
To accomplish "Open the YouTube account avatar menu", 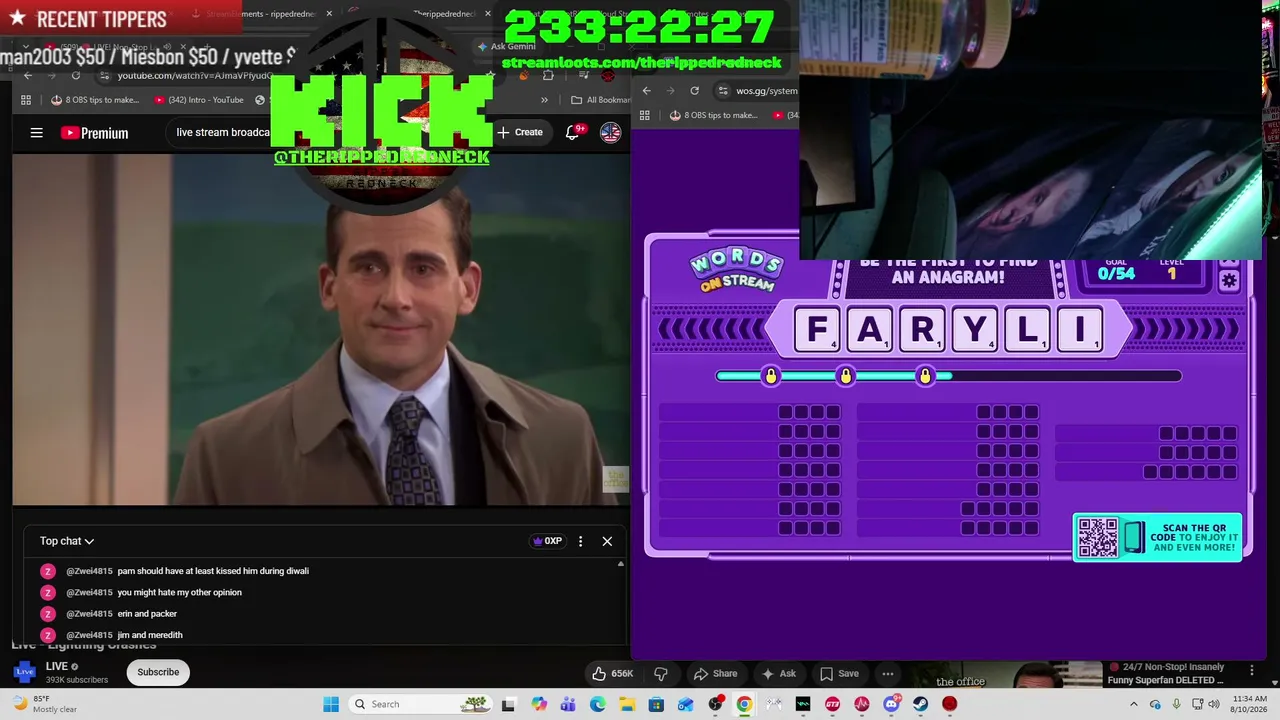I will [610, 132].
